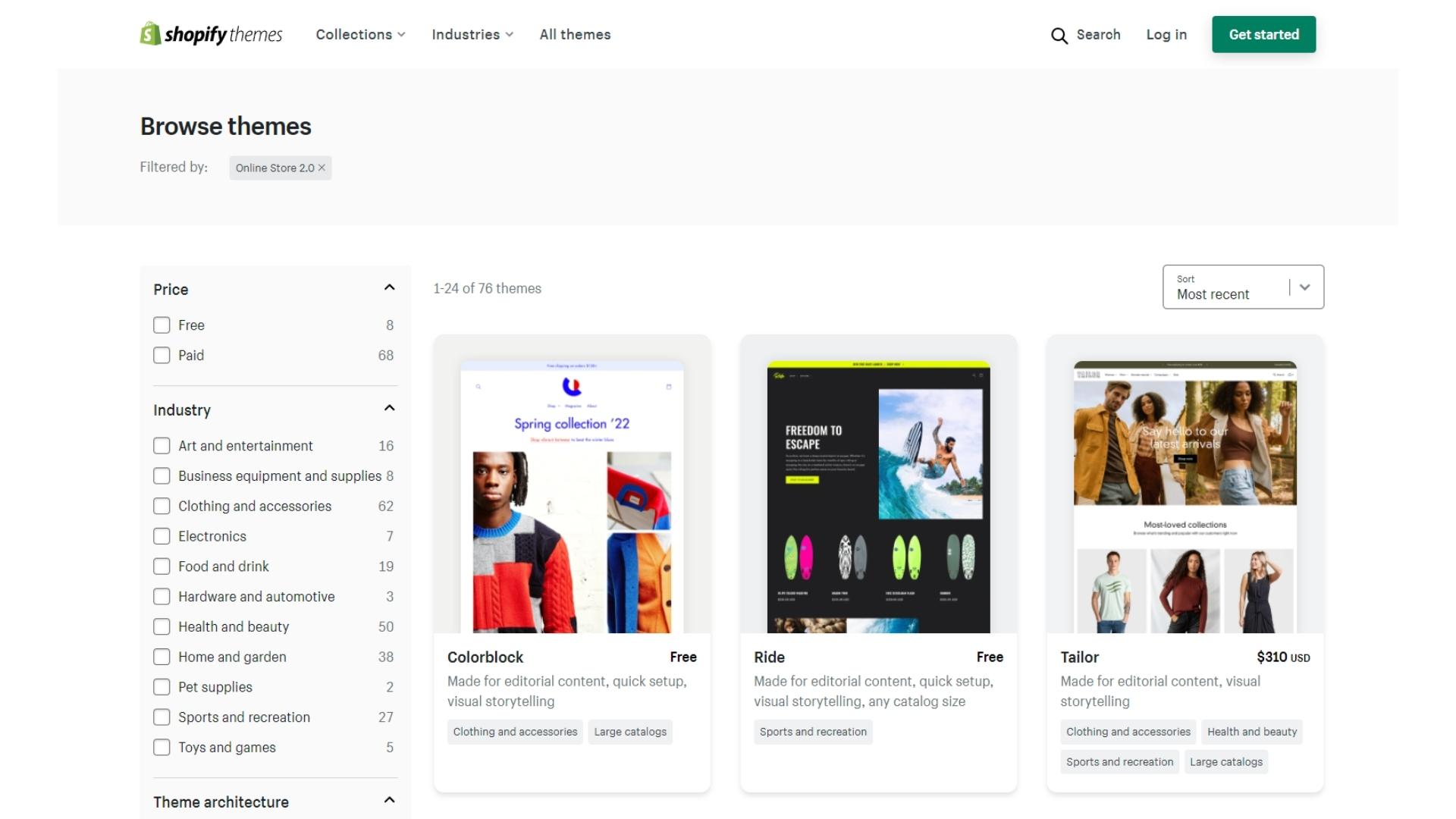Collapse the Price filter section

389,288
